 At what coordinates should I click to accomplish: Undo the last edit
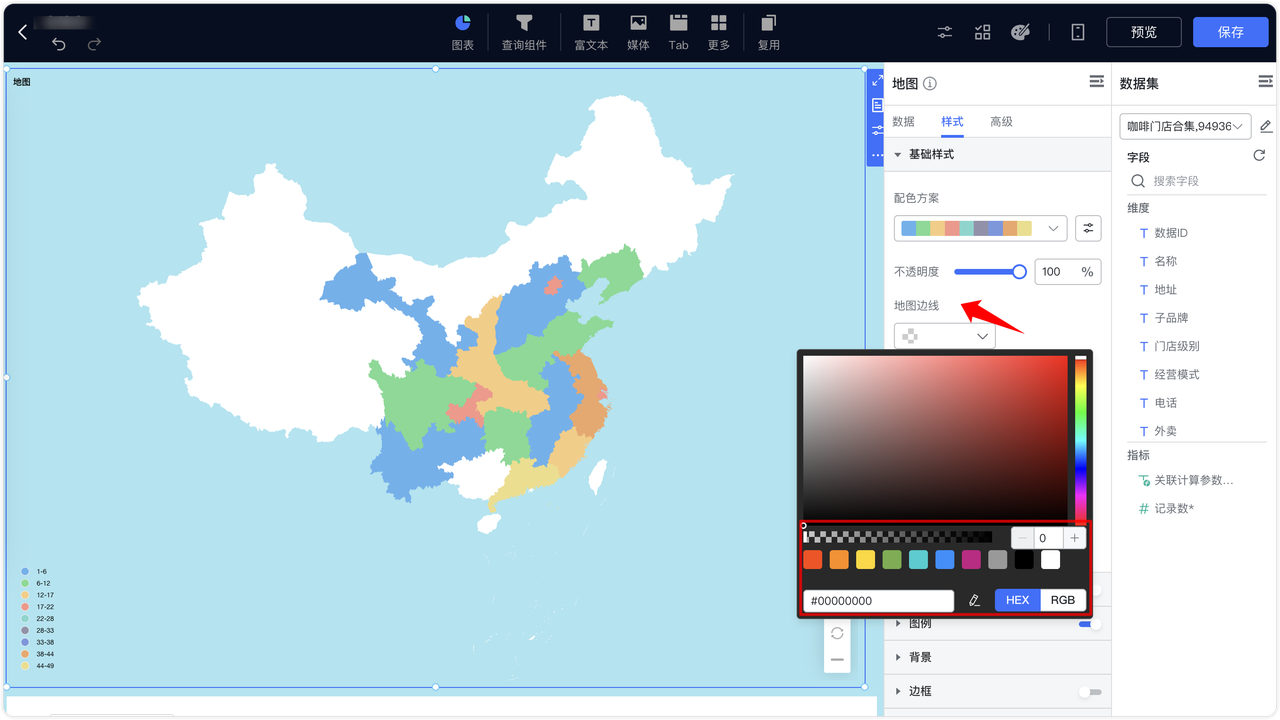click(x=59, y=44)
